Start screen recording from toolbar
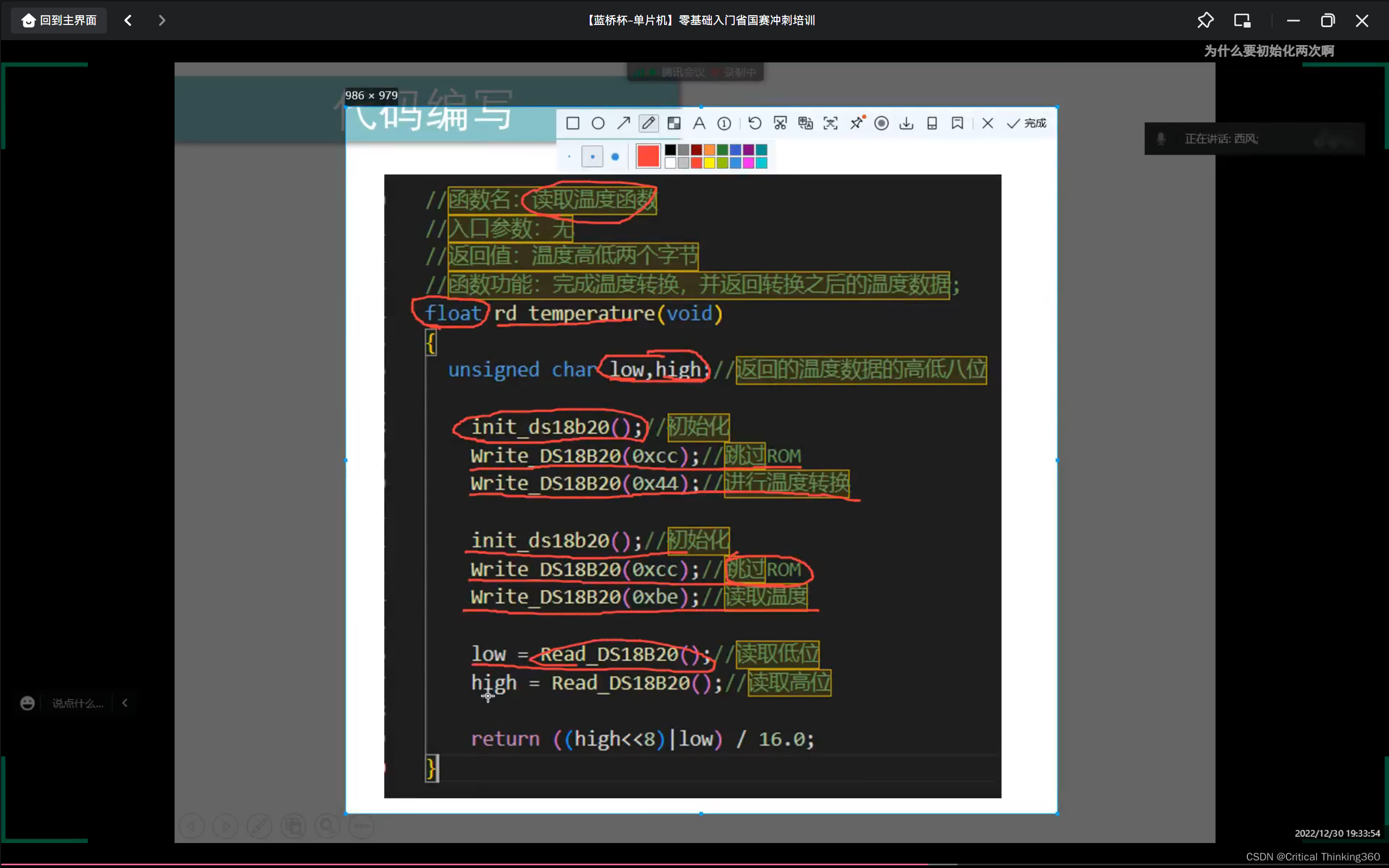 (882, 124)
